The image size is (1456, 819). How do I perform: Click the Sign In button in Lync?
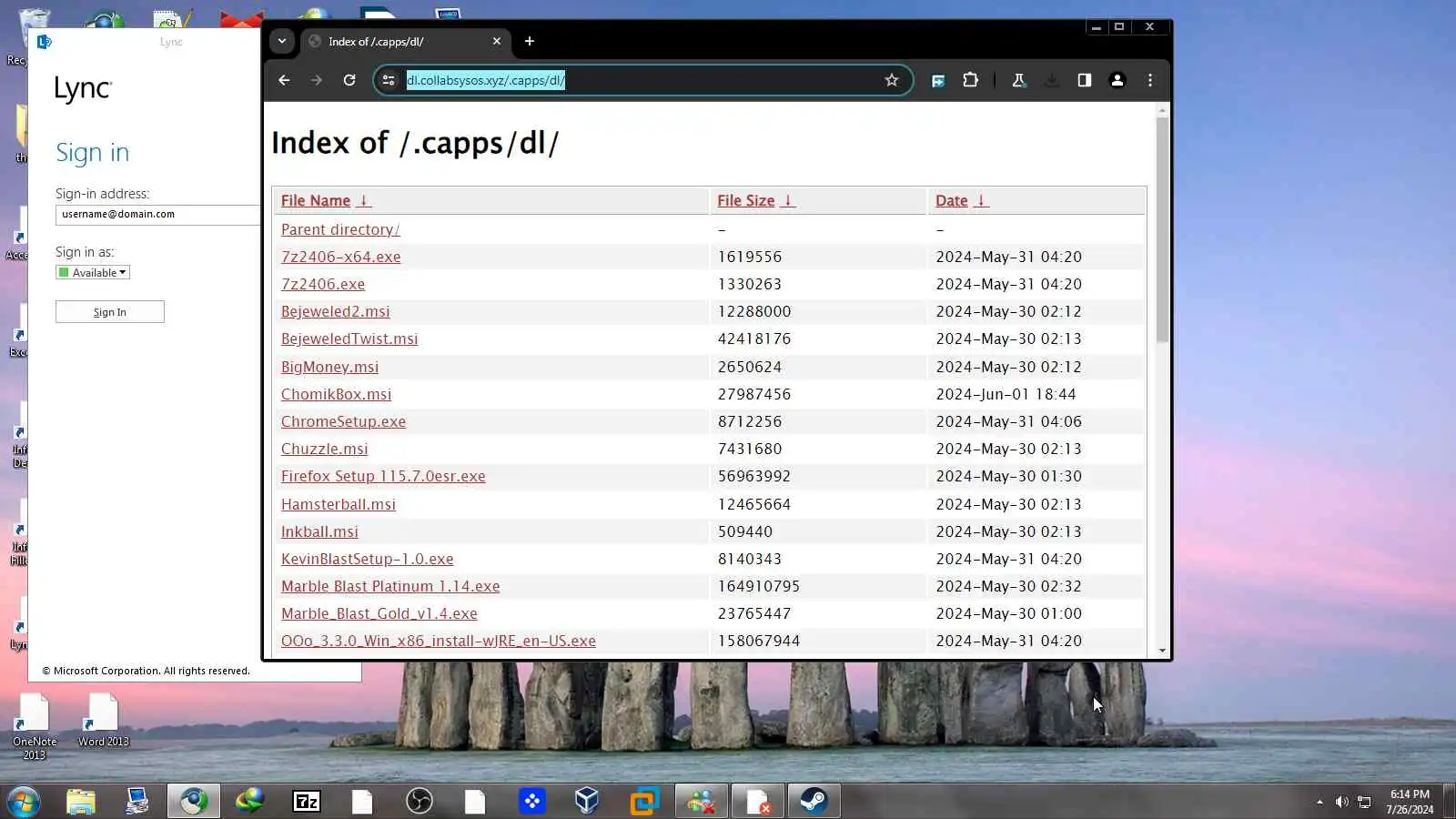110,312
